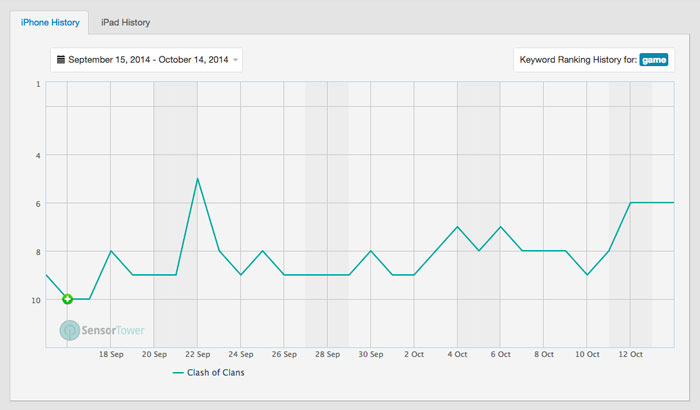Click the chart line point at 12 Oct

(630, 203)
